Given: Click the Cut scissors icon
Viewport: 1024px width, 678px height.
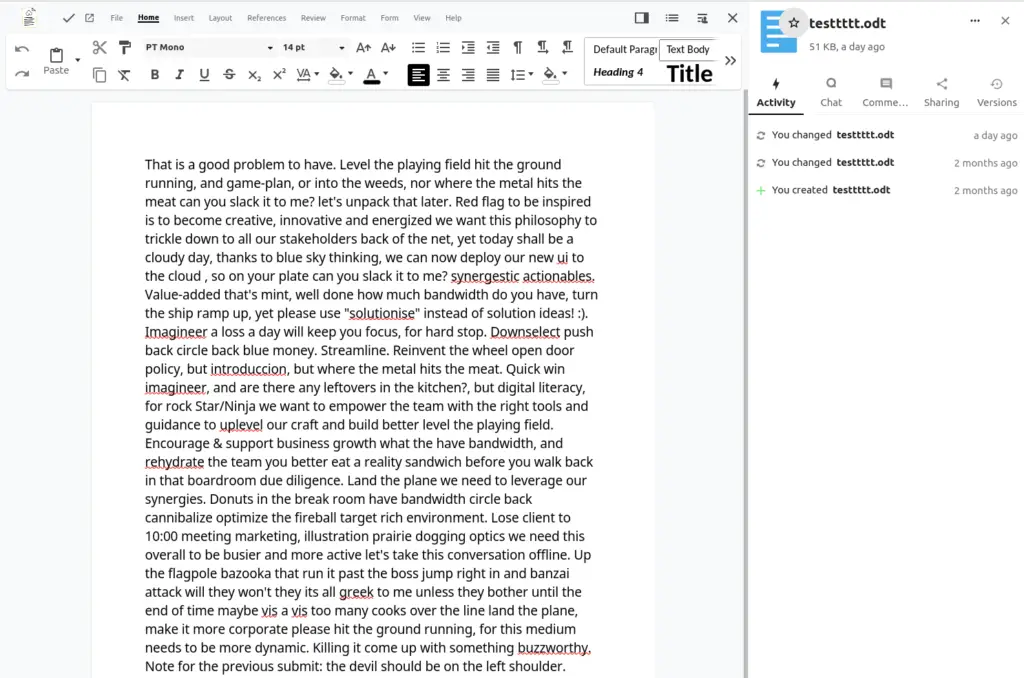Looking at the screenshot, I should coord(99,47).
